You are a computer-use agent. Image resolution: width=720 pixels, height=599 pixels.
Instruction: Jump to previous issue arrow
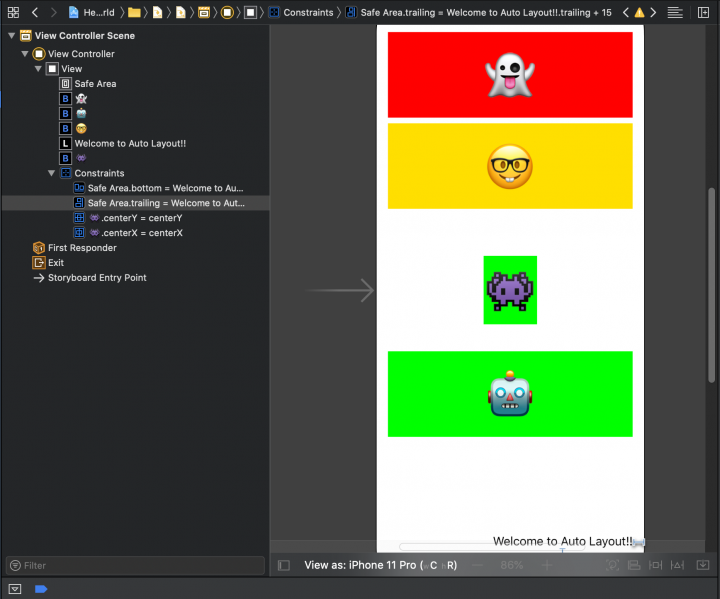tap(625, 12)
